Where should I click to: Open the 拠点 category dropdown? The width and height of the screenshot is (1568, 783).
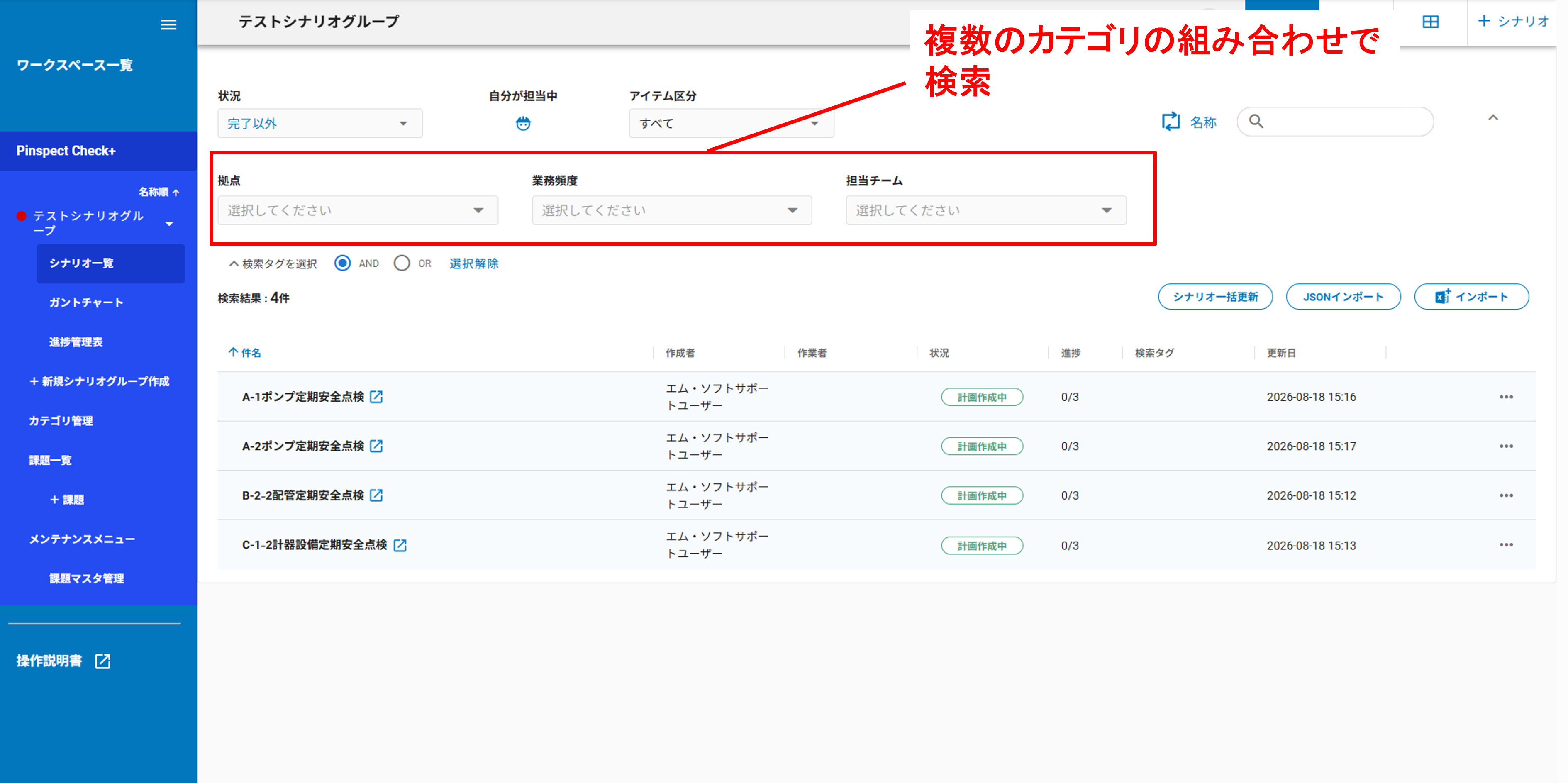tap(358, 211)
